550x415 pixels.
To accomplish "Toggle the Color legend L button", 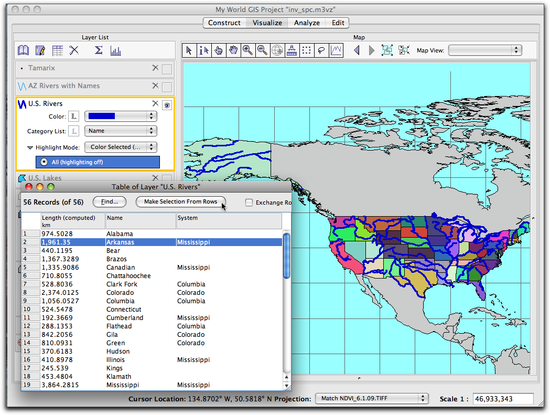I will (74, 116).
